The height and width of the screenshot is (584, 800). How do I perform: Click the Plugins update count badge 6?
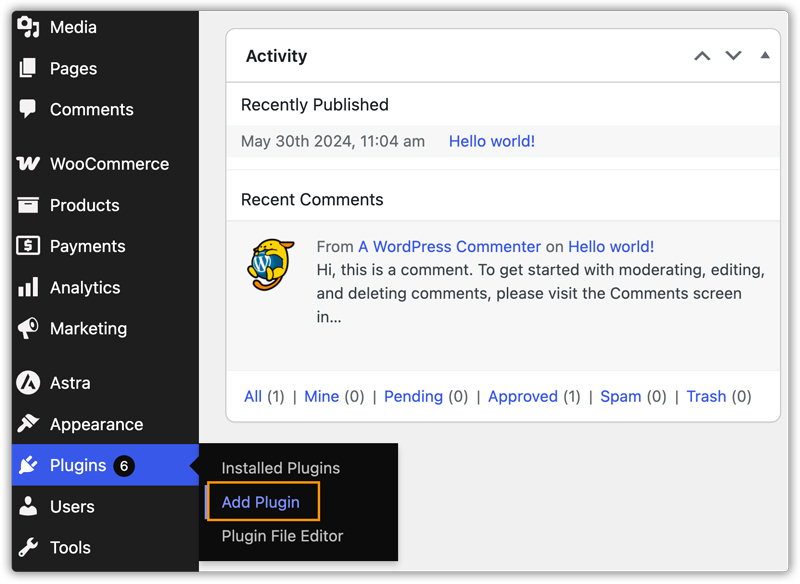[124, 466]
